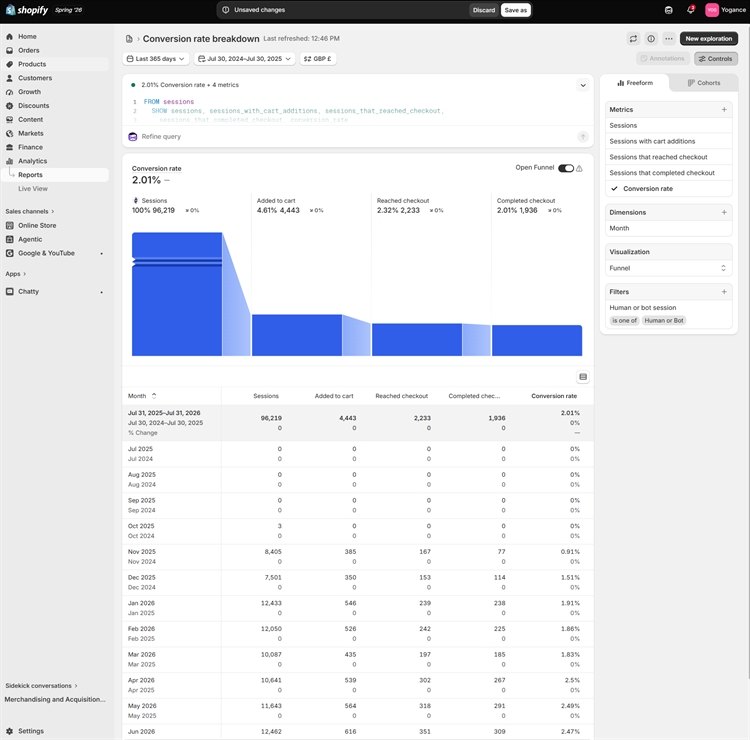Click the report info icon
This screenshot has height=740, width=750.
[651, 39]
